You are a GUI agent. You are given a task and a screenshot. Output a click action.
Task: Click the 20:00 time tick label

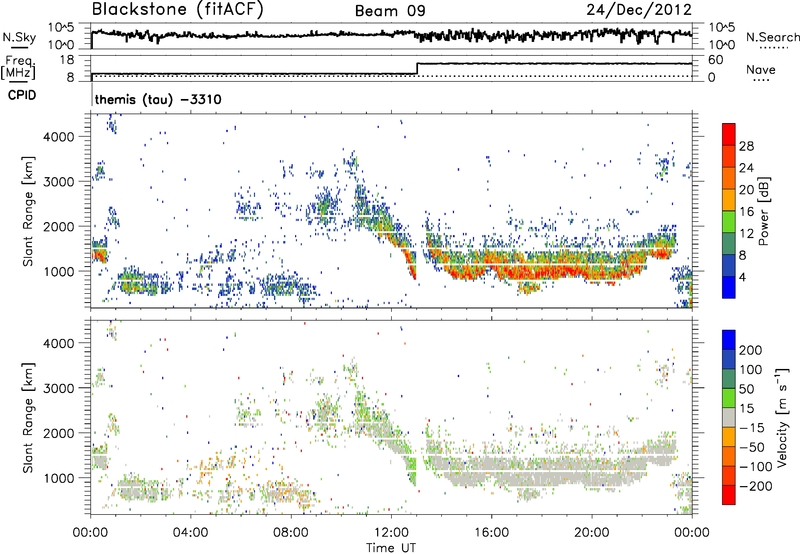(x=592, y=533)
